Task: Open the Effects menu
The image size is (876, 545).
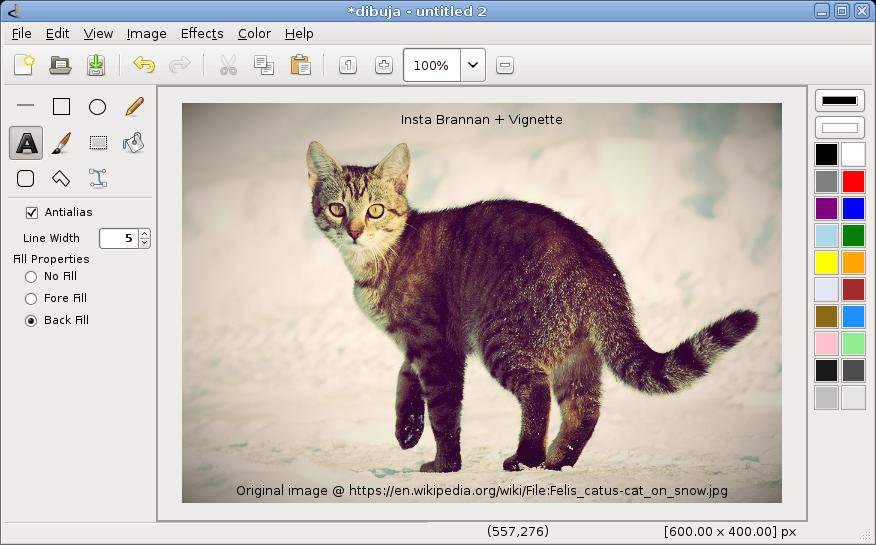Action: point(202,34)
